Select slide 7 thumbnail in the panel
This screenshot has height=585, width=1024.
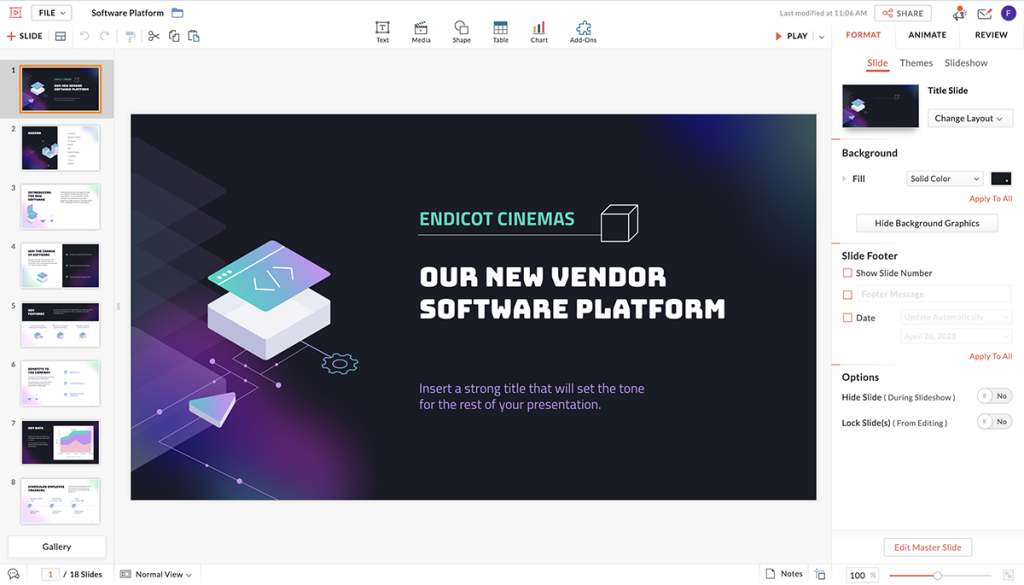point(61,441)
